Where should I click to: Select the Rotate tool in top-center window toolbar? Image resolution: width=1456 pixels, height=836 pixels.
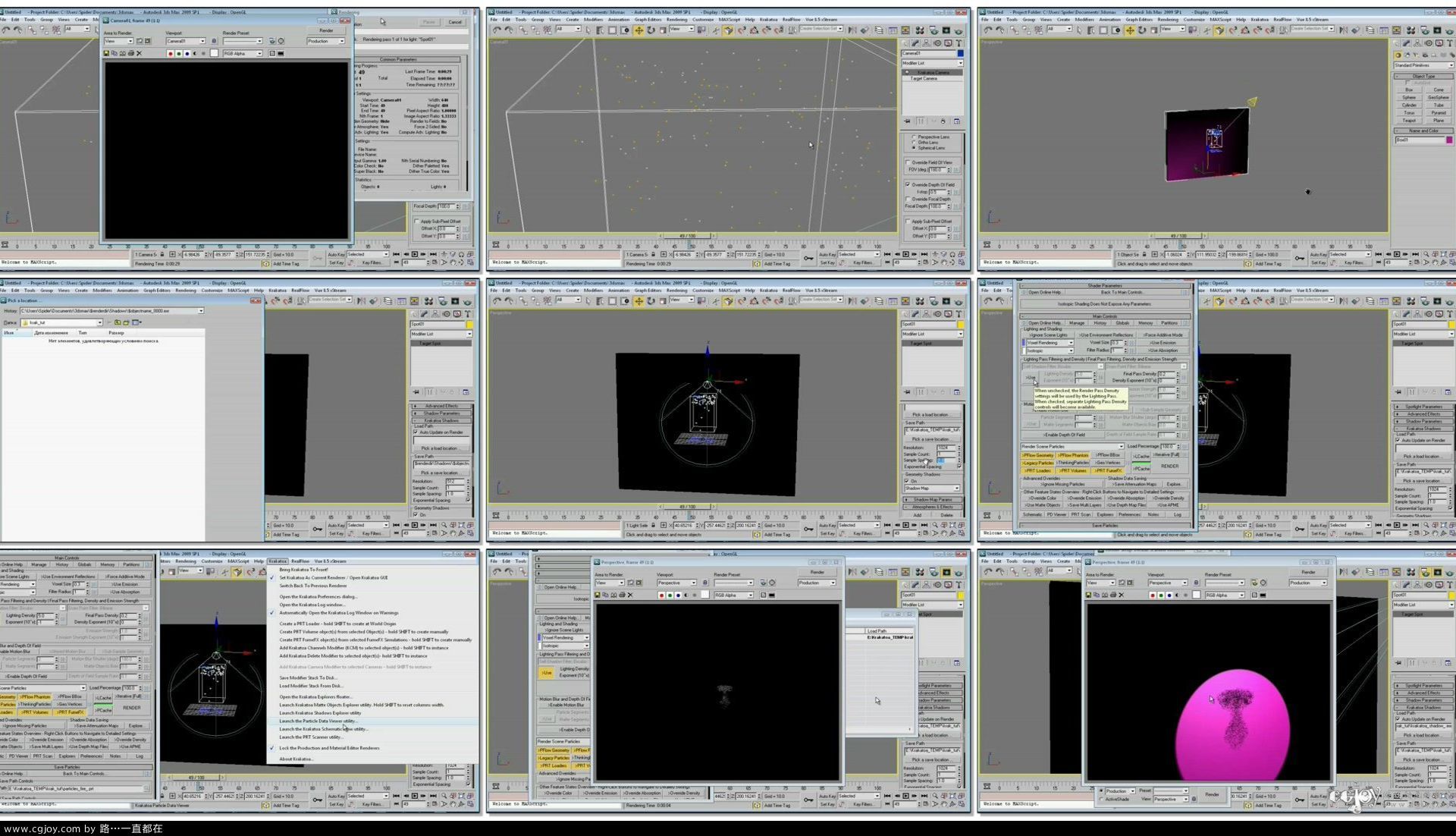651,30
